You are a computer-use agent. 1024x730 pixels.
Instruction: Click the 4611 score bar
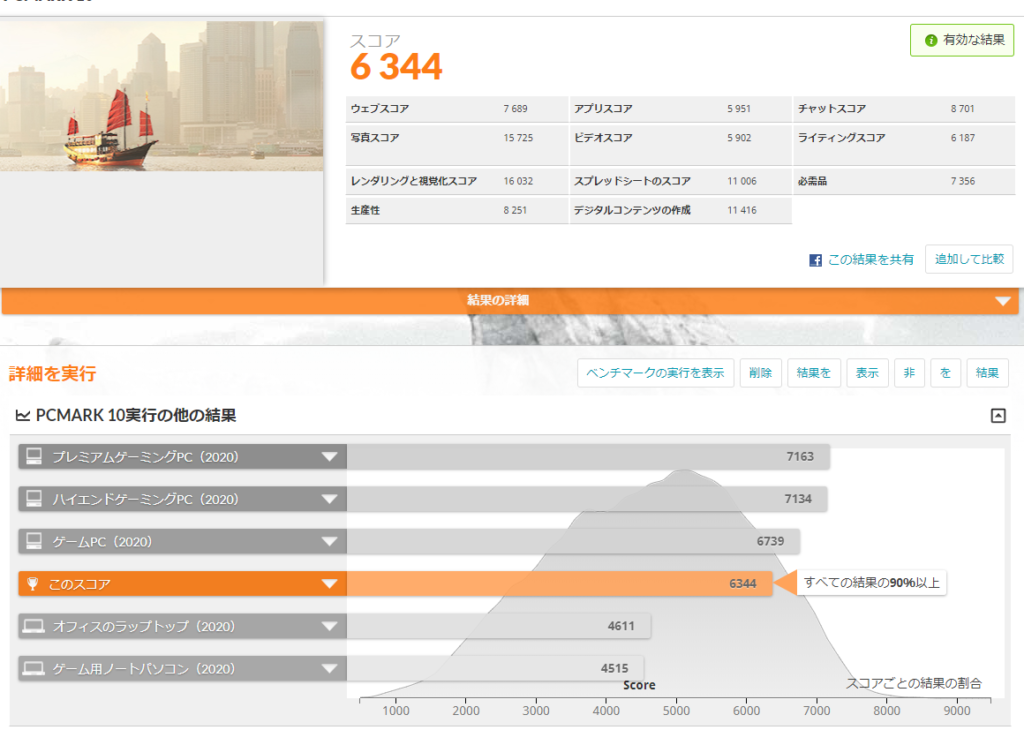pyautogui.click(x=498, y=626)
